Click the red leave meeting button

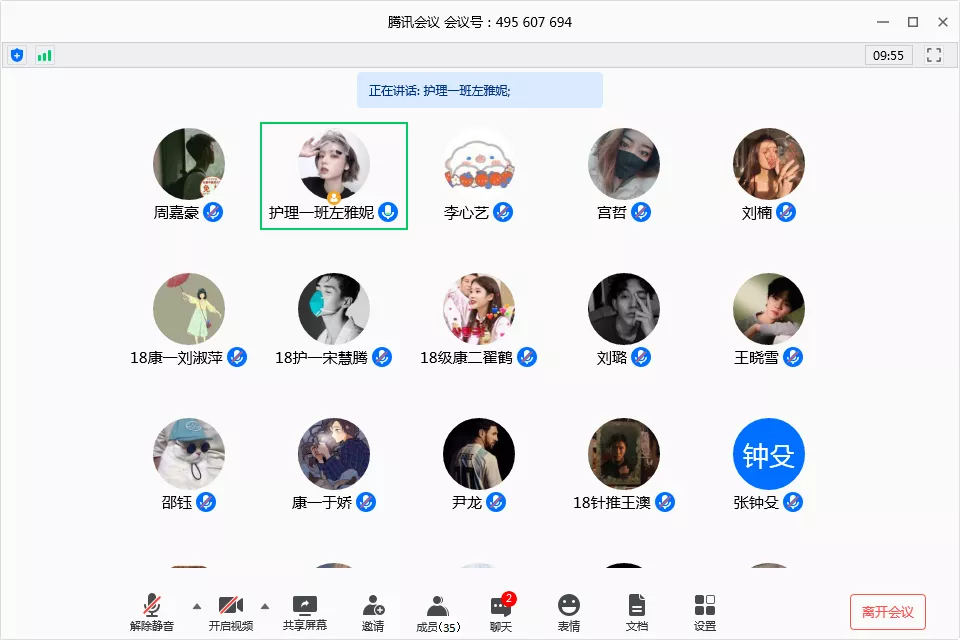pyautogui.click(x=887, y=612)
